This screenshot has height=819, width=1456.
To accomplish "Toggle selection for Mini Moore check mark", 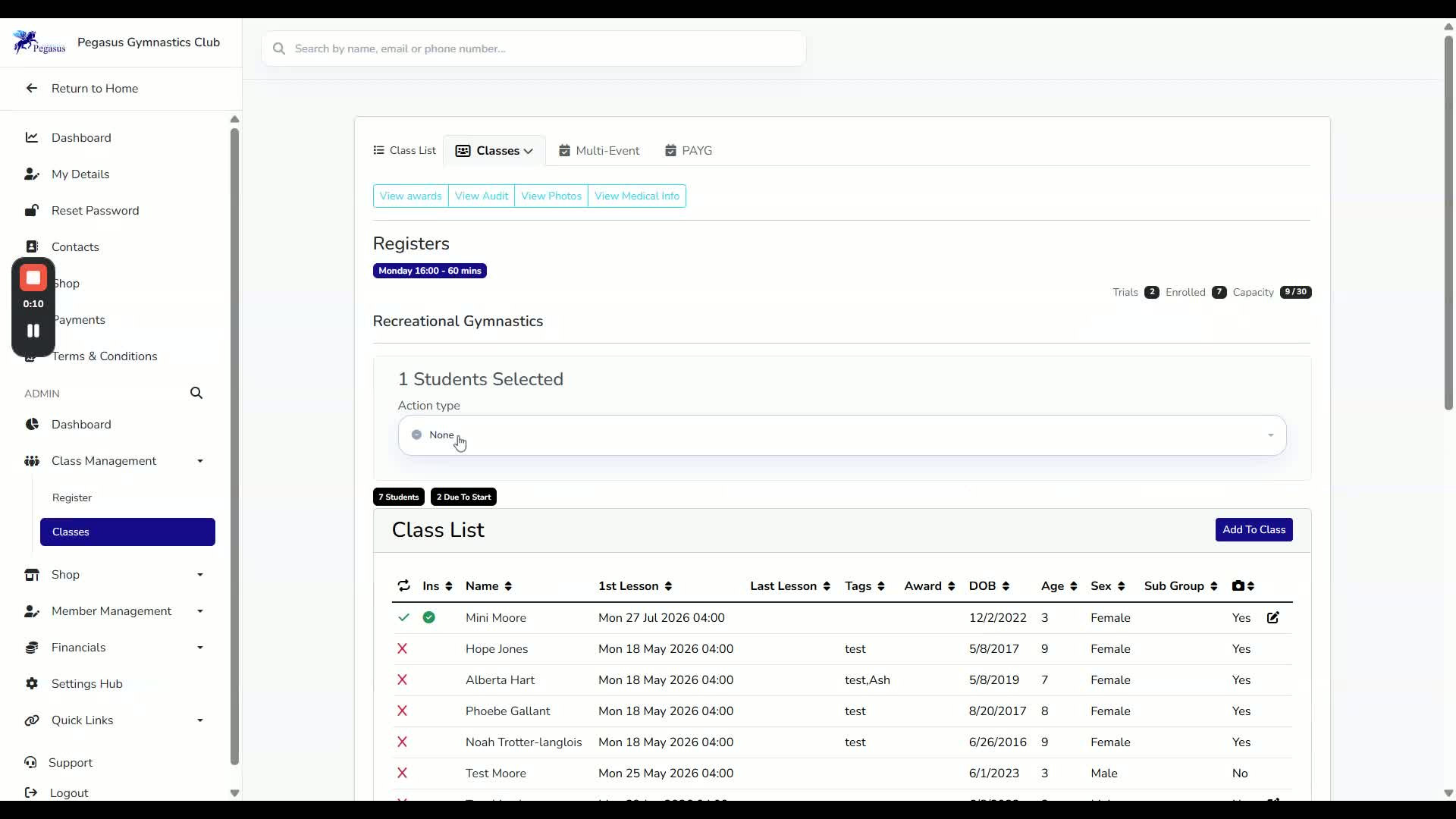I will point(403,617).
